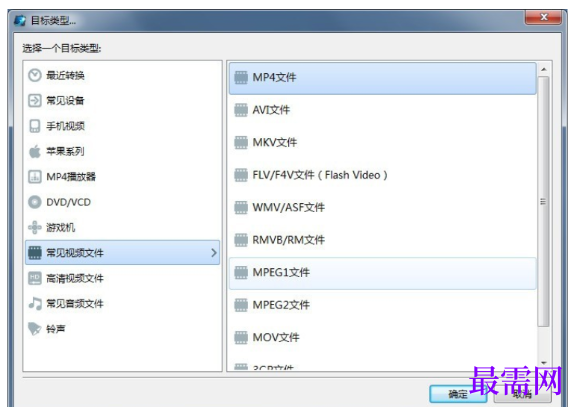Select the 常见设备 arrow icon
This screenshot has height=412, width=581.
tap(35, 100)
